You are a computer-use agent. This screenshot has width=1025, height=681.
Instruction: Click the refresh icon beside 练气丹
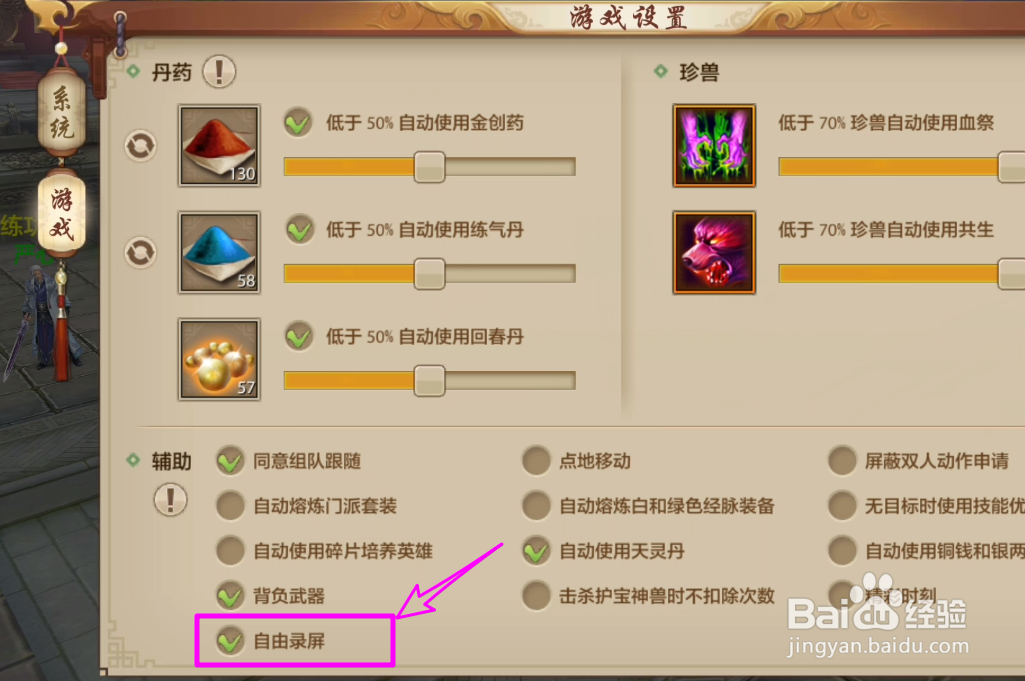pyautogui.click(x=141, y=252)
